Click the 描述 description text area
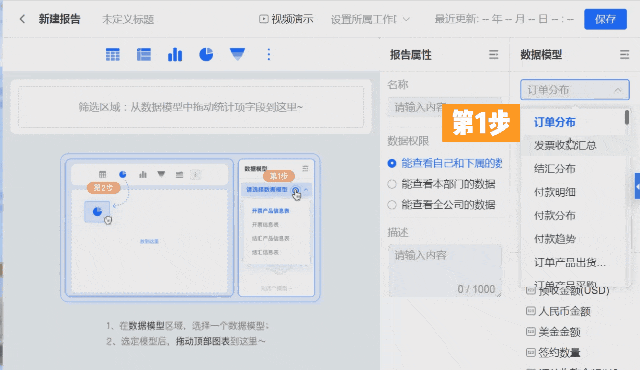 tap(445, 270)
